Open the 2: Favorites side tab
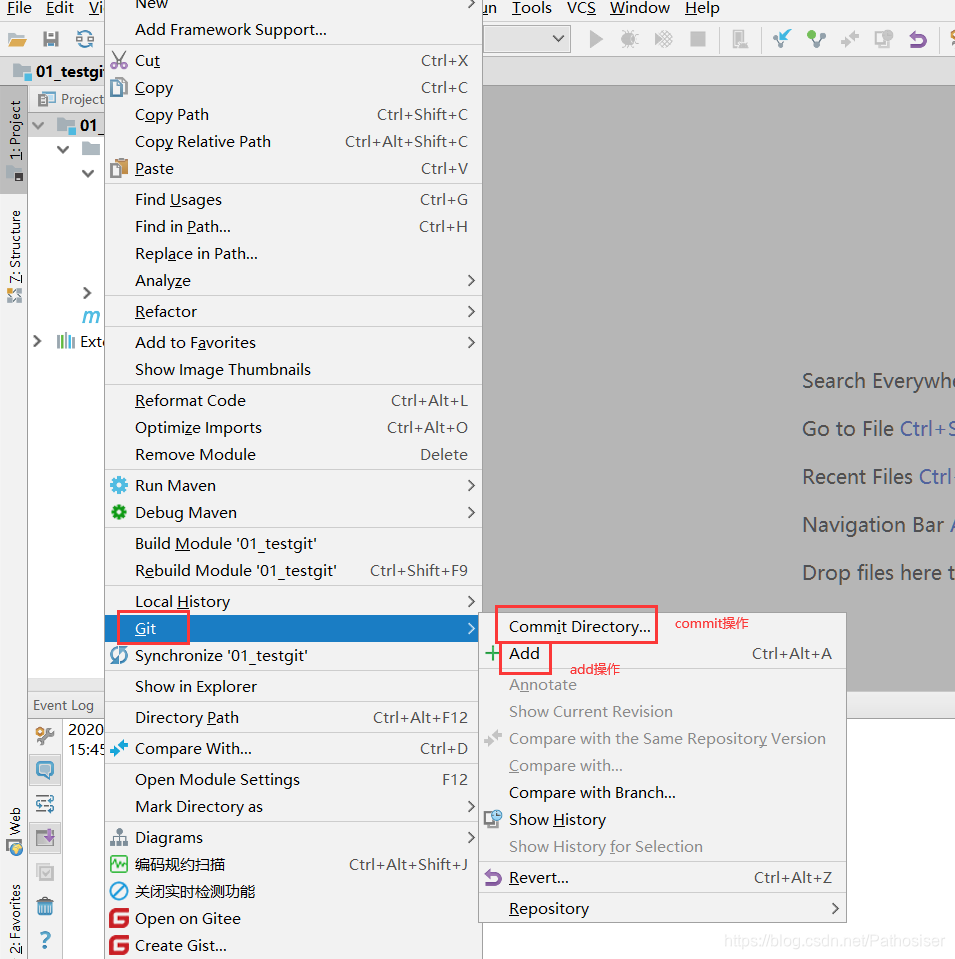 pyautogui.click(x=15, y=919)
